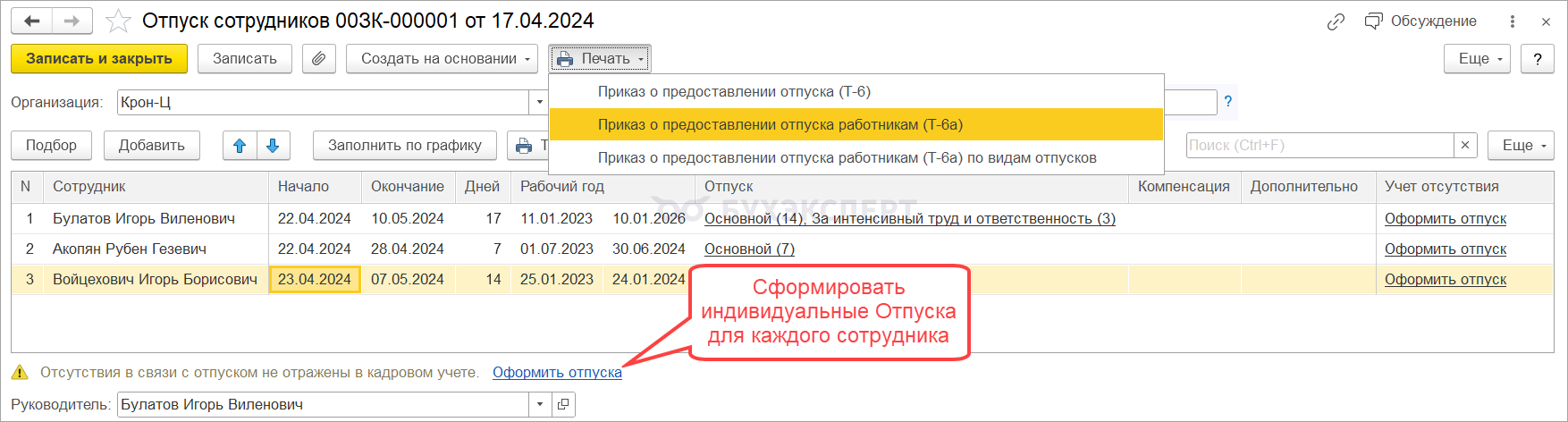Select Приказ работникам (Т-6а) item

856,124
